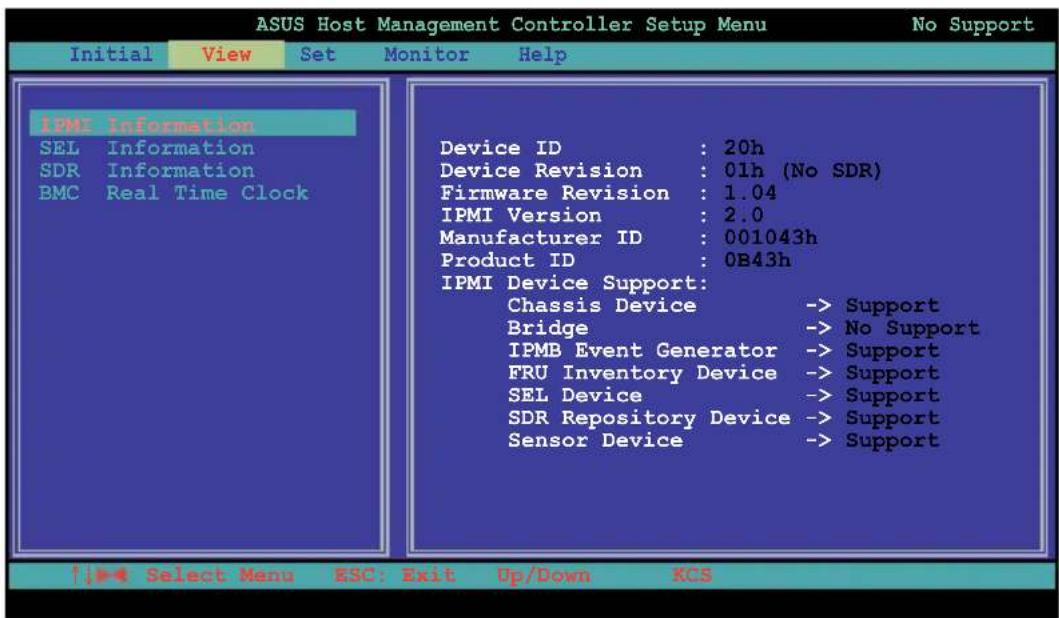The height and width of the screenshot is (618, 1059).
Task: Click No Support status in title bar
Action: (973, 25)
